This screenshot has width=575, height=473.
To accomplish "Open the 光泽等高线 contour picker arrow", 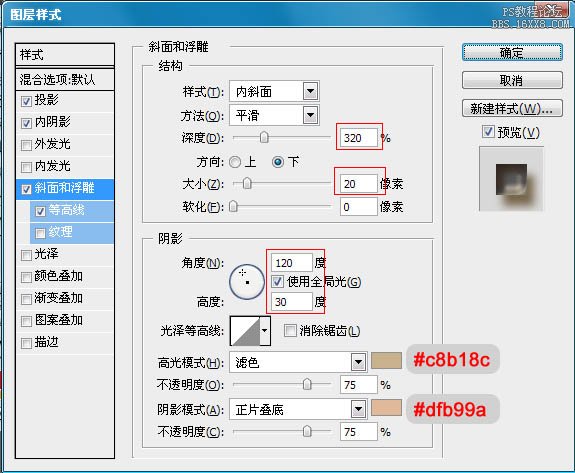I will (265, 331).
